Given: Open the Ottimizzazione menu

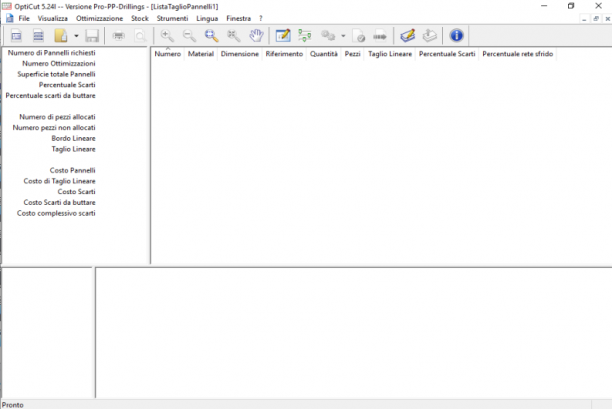Looking at the screenshot, I should [100, 18].
